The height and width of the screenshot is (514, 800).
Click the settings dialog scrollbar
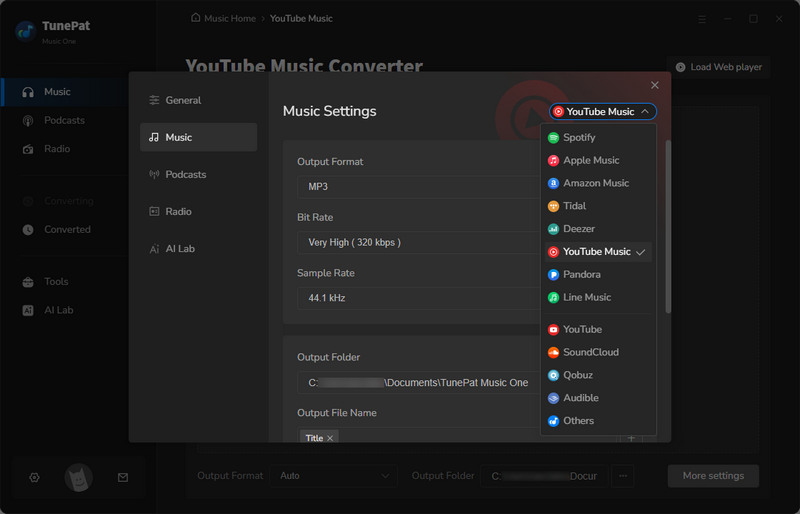point(668,226)
